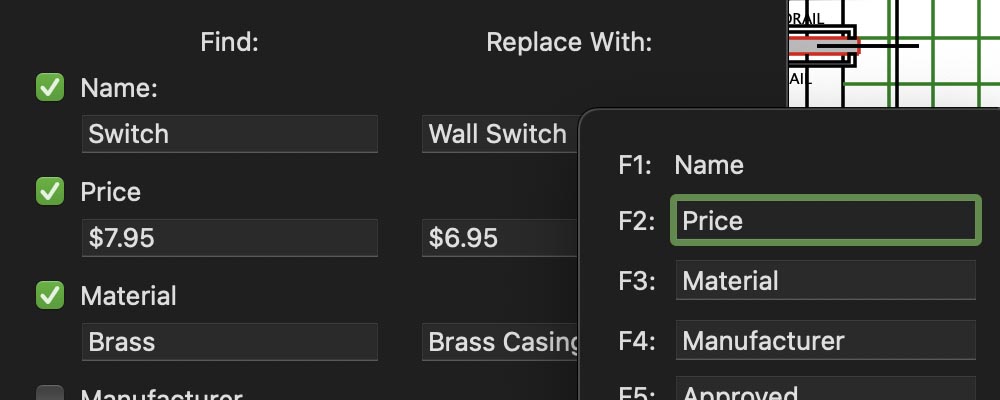Enable the unchecked Manufacturer checkbox
This screenshot has width=1000, height=400.
(x=50, y=395)
